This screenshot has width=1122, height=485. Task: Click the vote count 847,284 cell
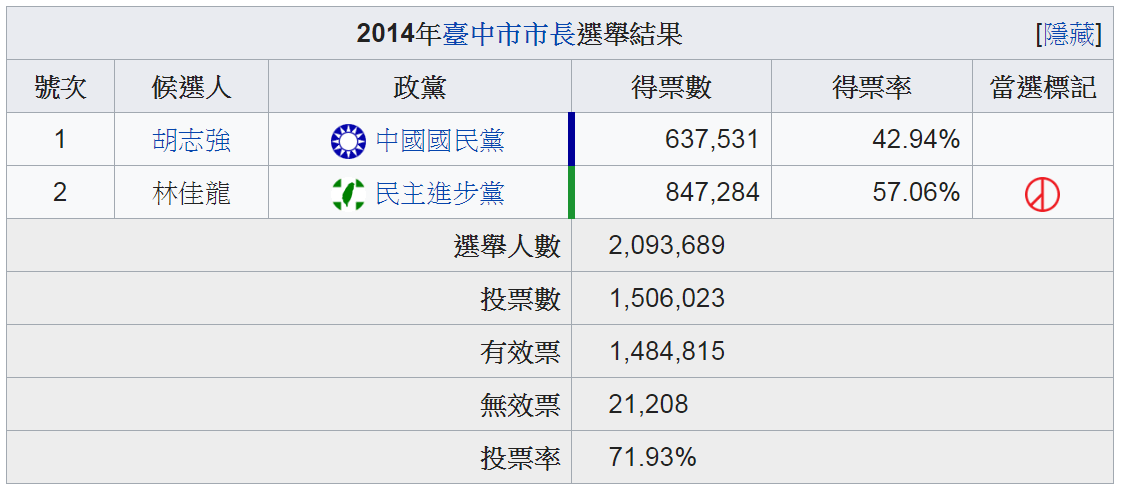pyautogui.click(x=712, y=193)
